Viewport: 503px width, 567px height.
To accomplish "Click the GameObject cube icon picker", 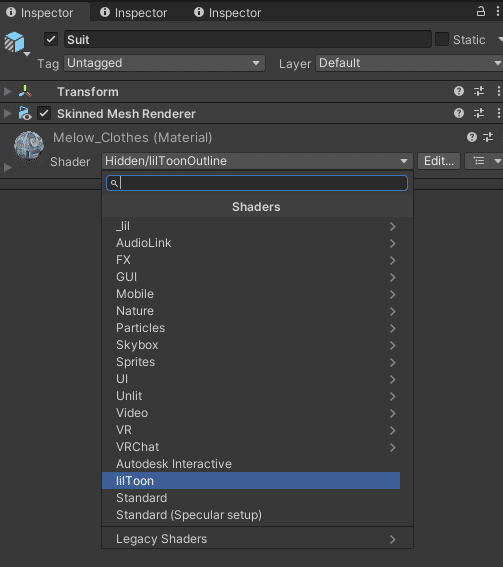I will click(x=17, y=43).
